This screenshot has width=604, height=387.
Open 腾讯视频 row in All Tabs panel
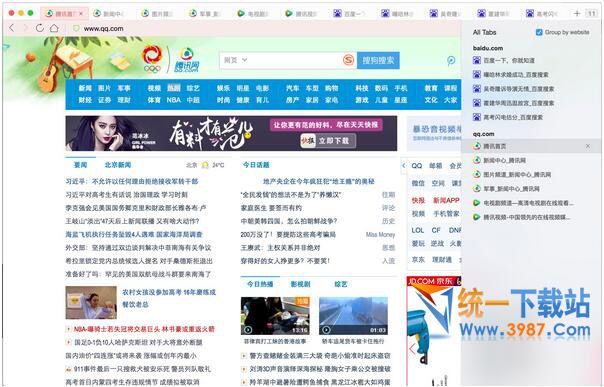[x=532, y=217]
